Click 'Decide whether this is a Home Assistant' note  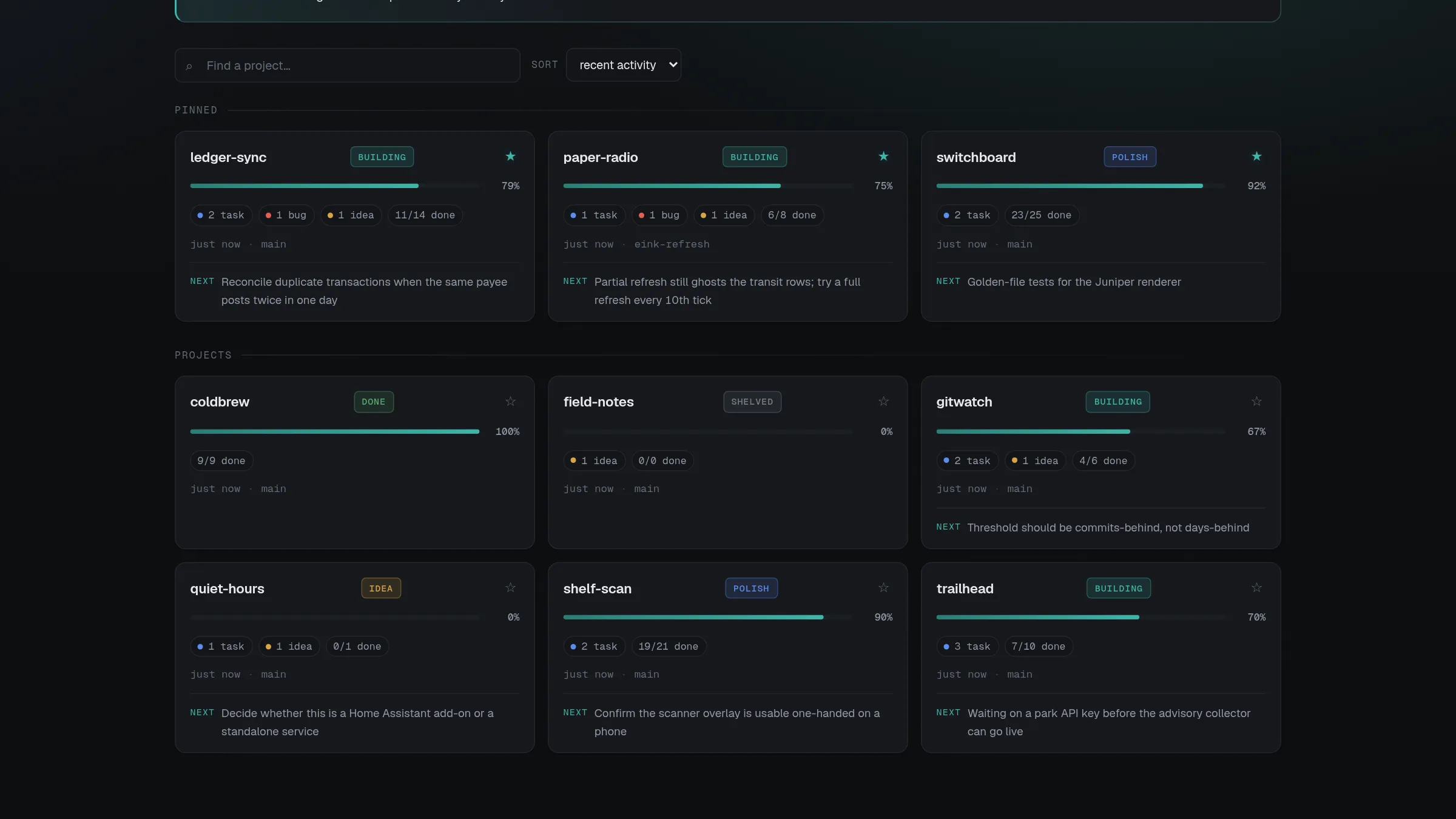click(357, 723)
